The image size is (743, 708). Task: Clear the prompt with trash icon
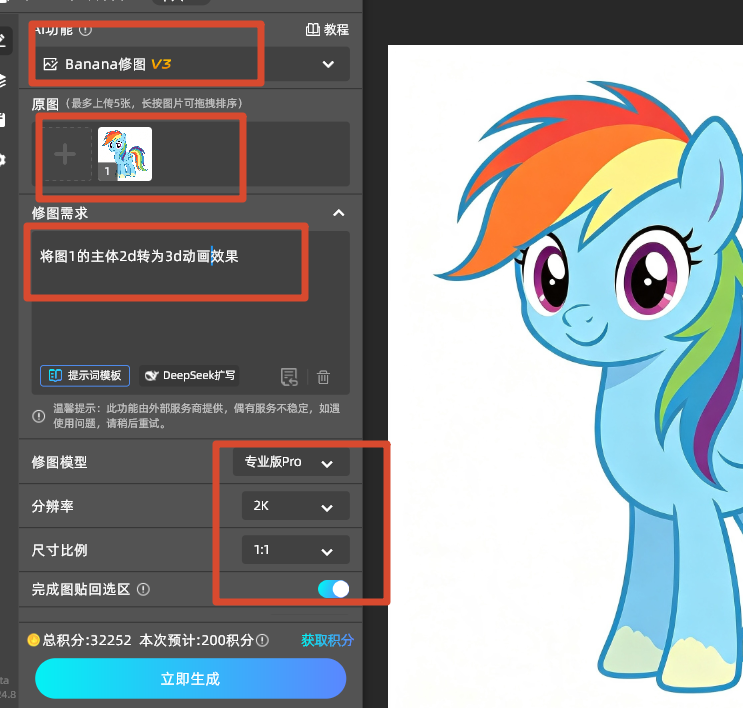pos(324,377)
